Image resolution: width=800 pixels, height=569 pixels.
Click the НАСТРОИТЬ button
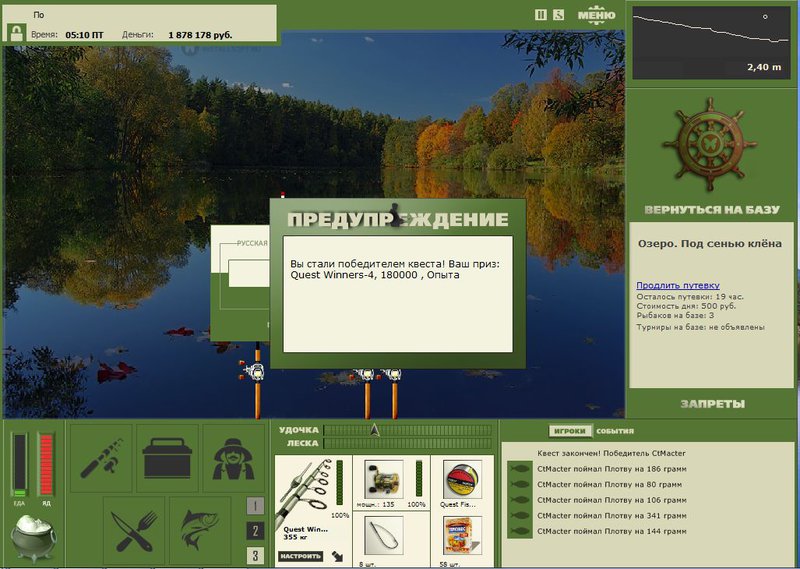point(301,556)
